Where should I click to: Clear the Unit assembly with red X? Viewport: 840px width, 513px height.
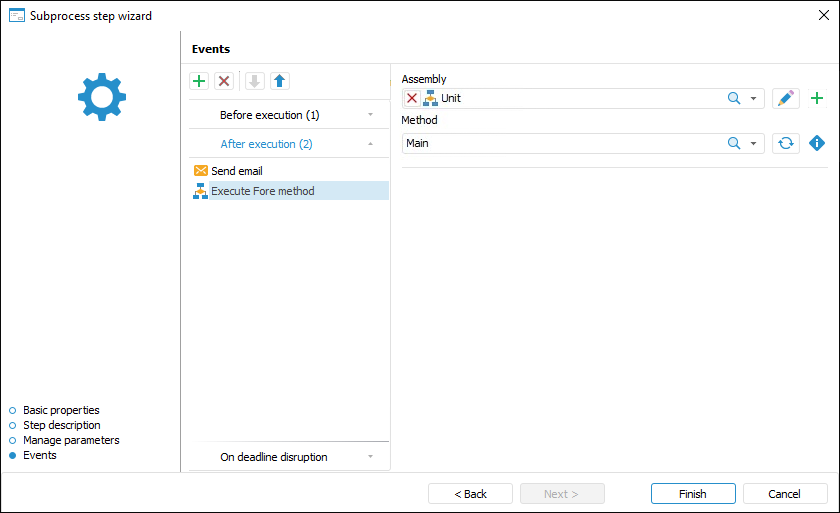point(412,98)
